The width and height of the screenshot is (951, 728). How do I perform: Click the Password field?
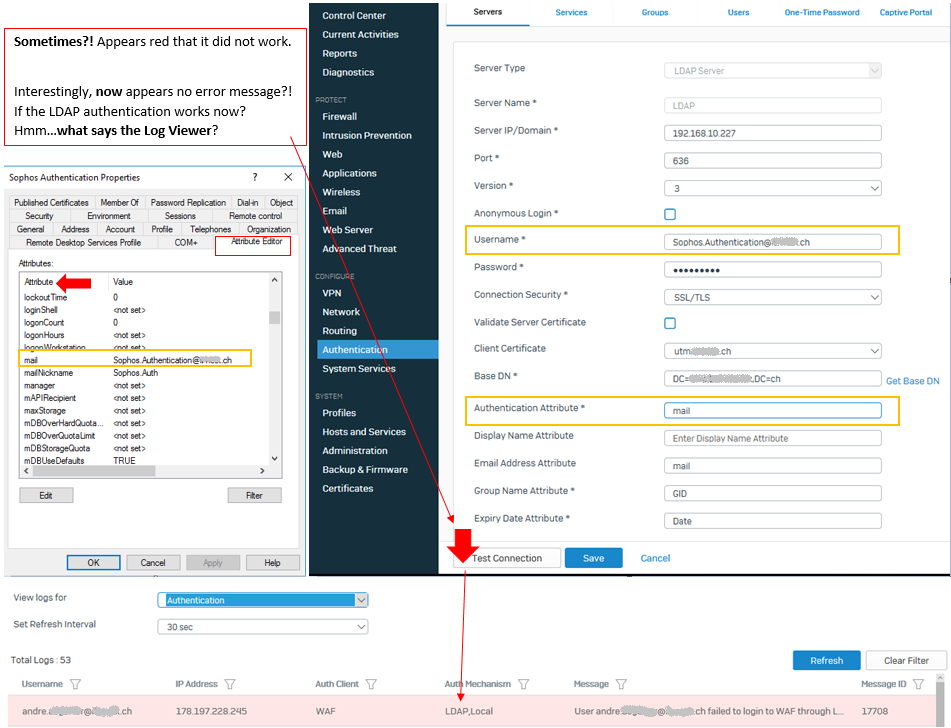tap(772, 270)
